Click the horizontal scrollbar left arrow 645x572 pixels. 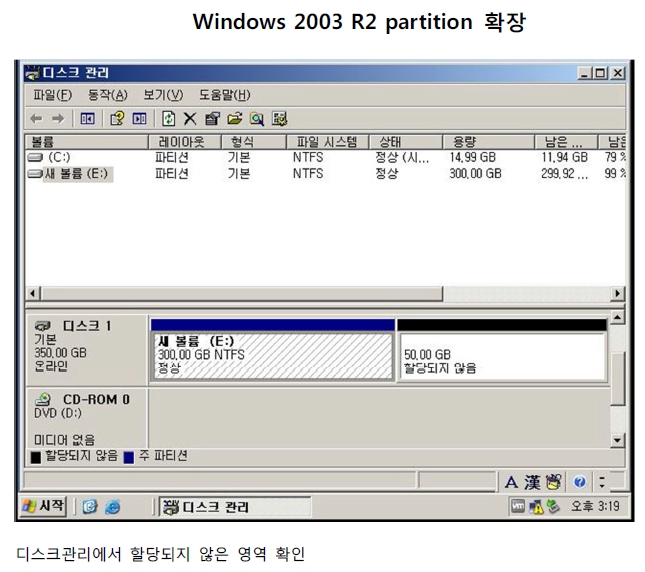pos(32,294)
